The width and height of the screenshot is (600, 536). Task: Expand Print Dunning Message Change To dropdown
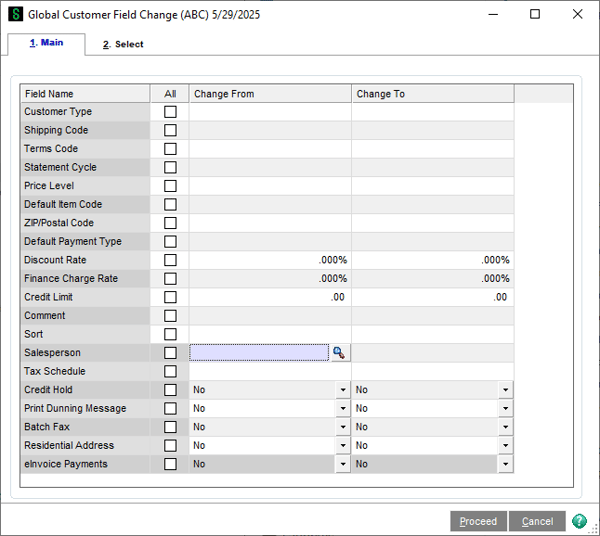point(505,409)
